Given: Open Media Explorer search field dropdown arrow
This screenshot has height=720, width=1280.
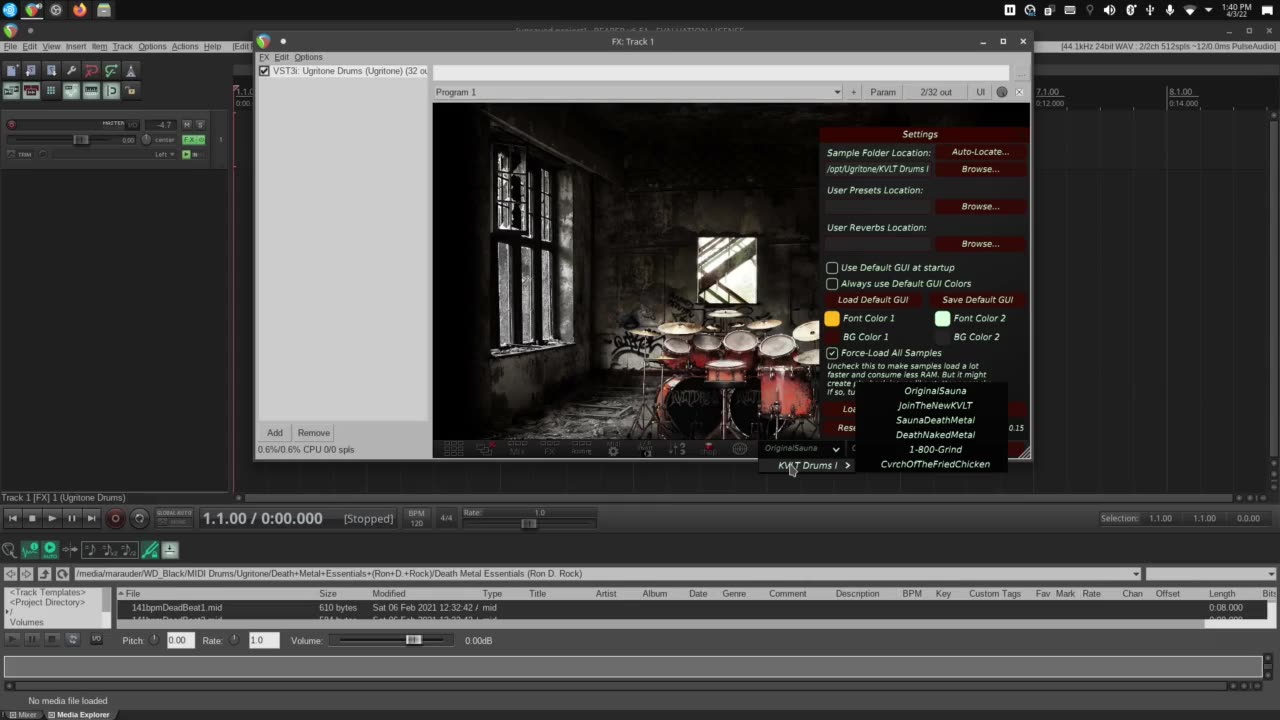Looking at the screenshot, I should coord(1271,574).
